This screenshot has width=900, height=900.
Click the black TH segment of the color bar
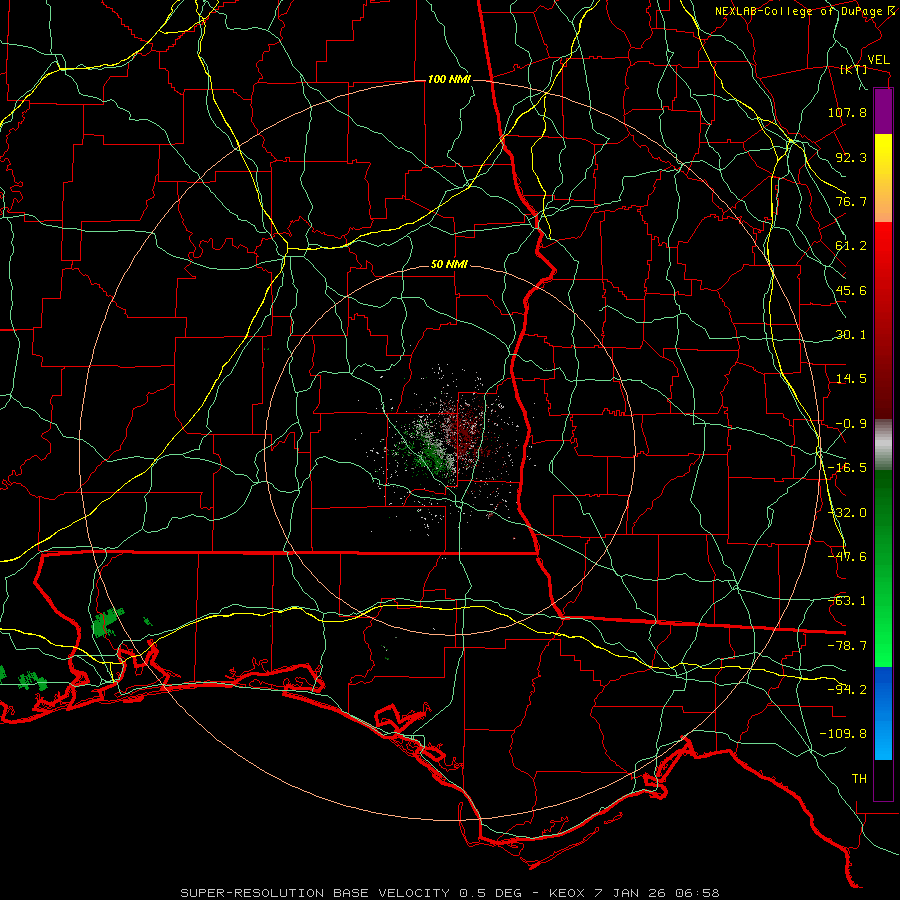[x=883, y=780]
